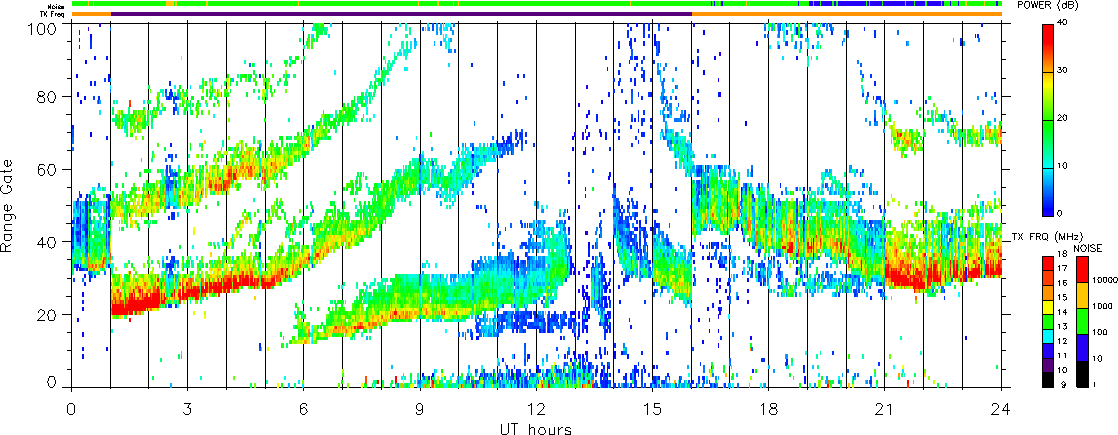Click the "14" label on TX FRQ scale
Screen dimensions: 1118x435
point(1062,312)
